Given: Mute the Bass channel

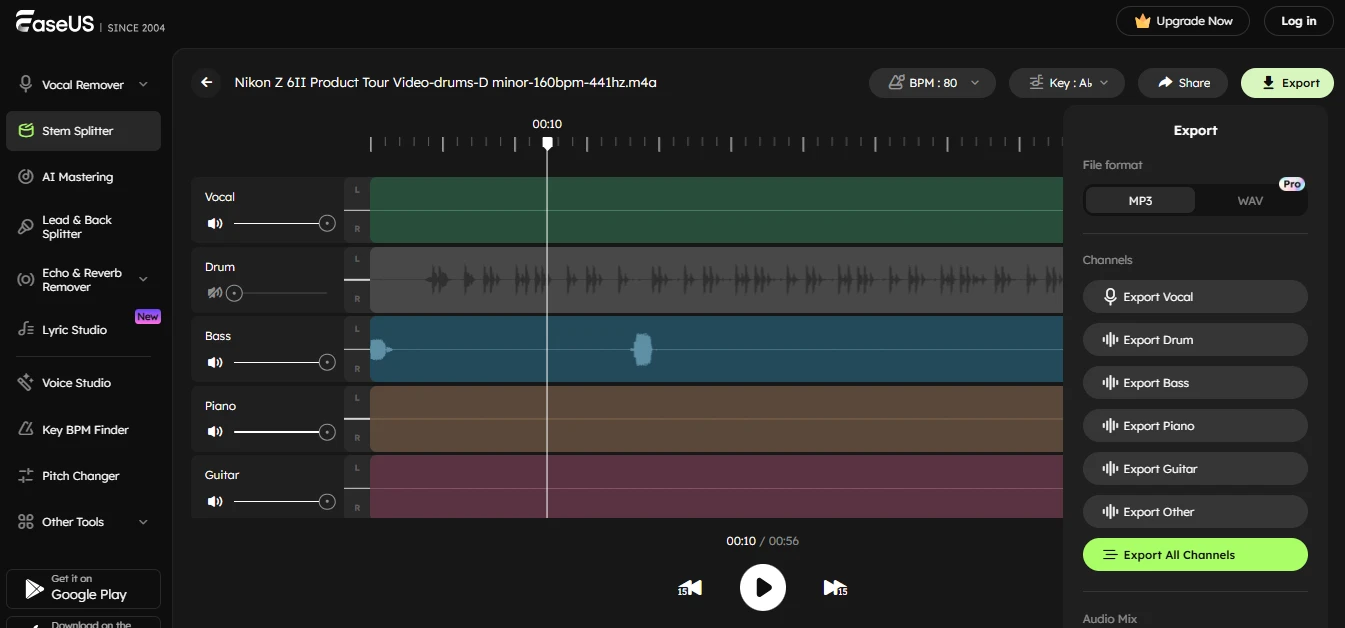Looking at the screenshot, I should click(x=215, y=362).
